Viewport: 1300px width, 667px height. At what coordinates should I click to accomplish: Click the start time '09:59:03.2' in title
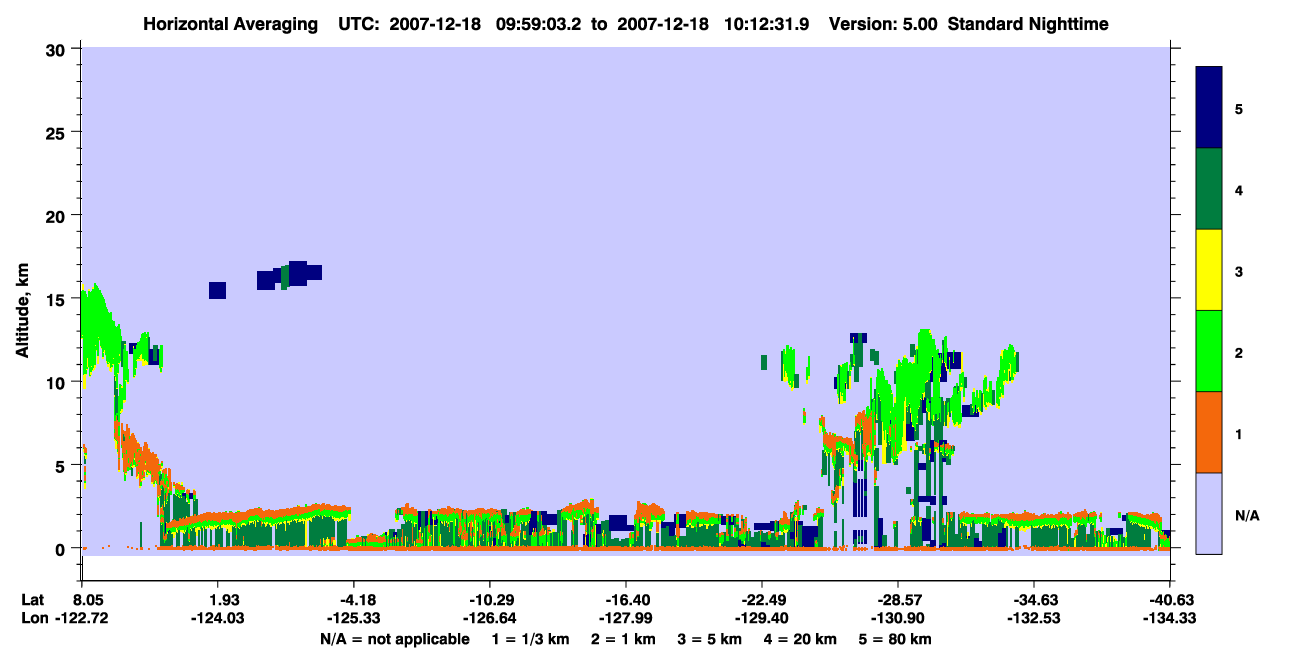[540, 23]
